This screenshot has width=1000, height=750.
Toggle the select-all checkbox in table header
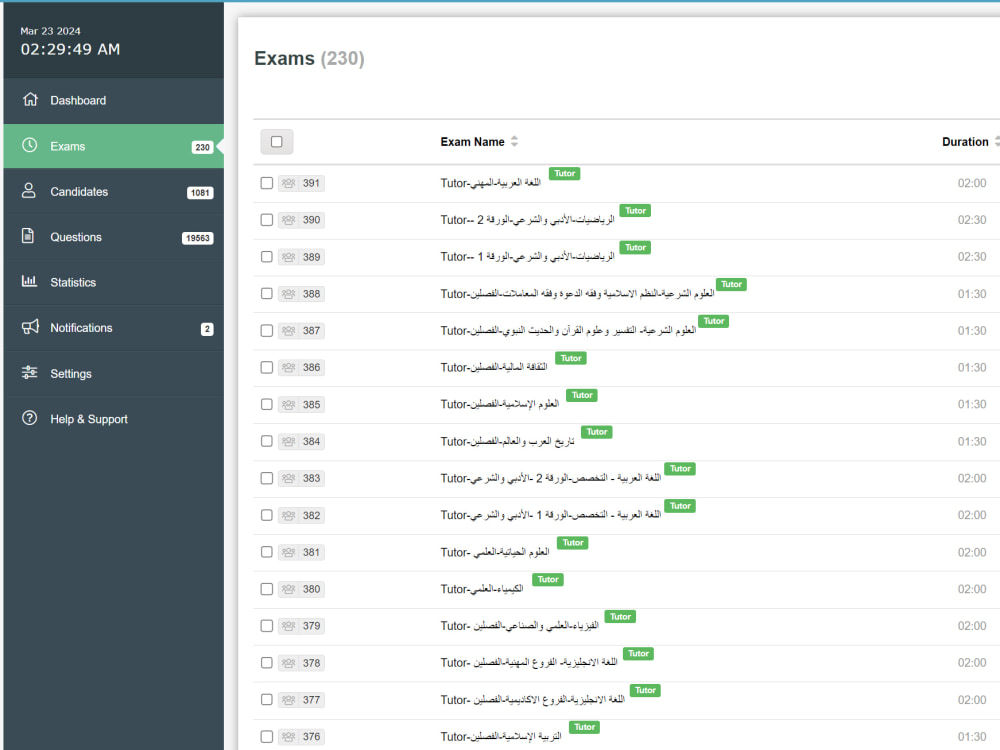pyautogui.click(x=277, y=142)
